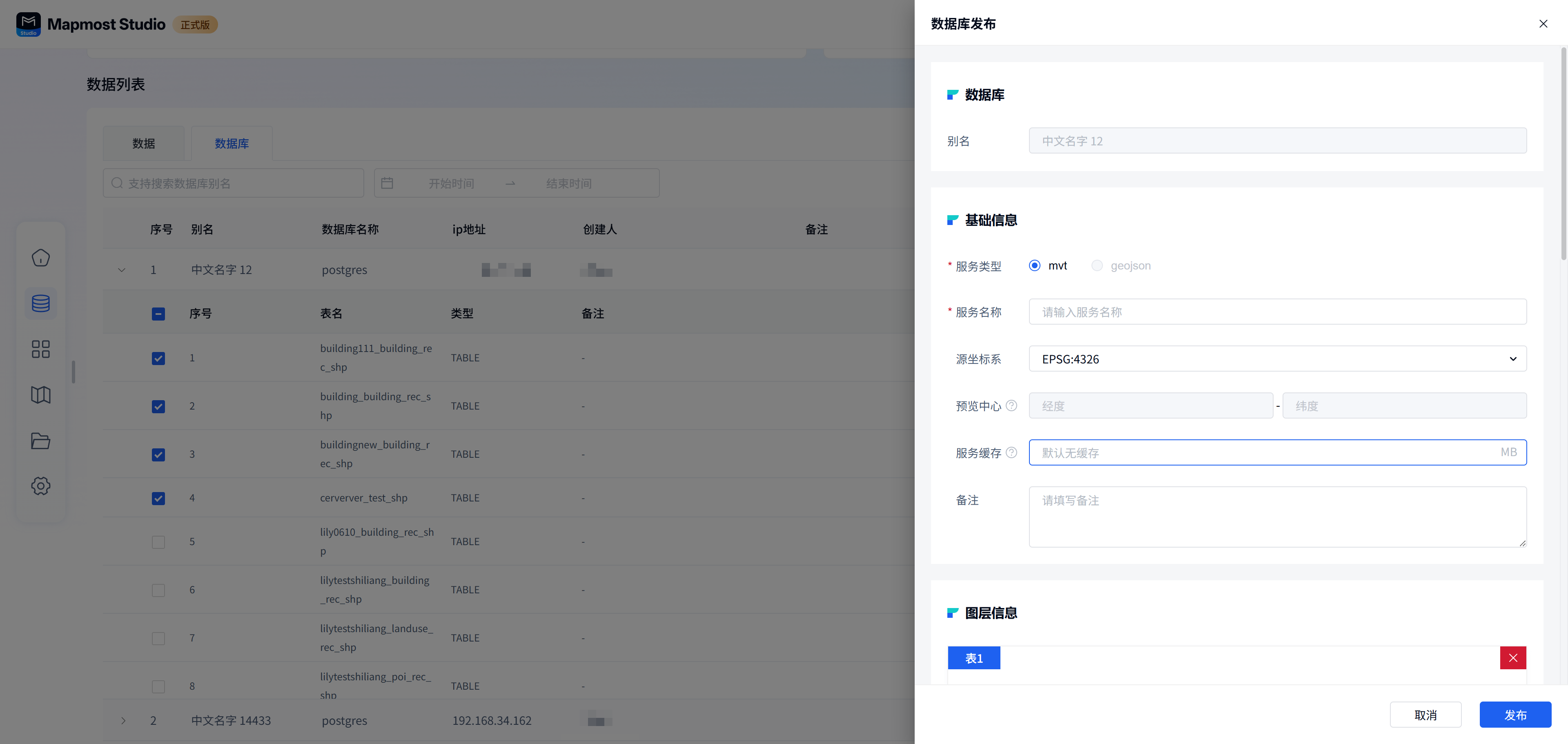Uncheck table building_building_rec_shp checkbox
1568x744 pixels.
point(158,406)
